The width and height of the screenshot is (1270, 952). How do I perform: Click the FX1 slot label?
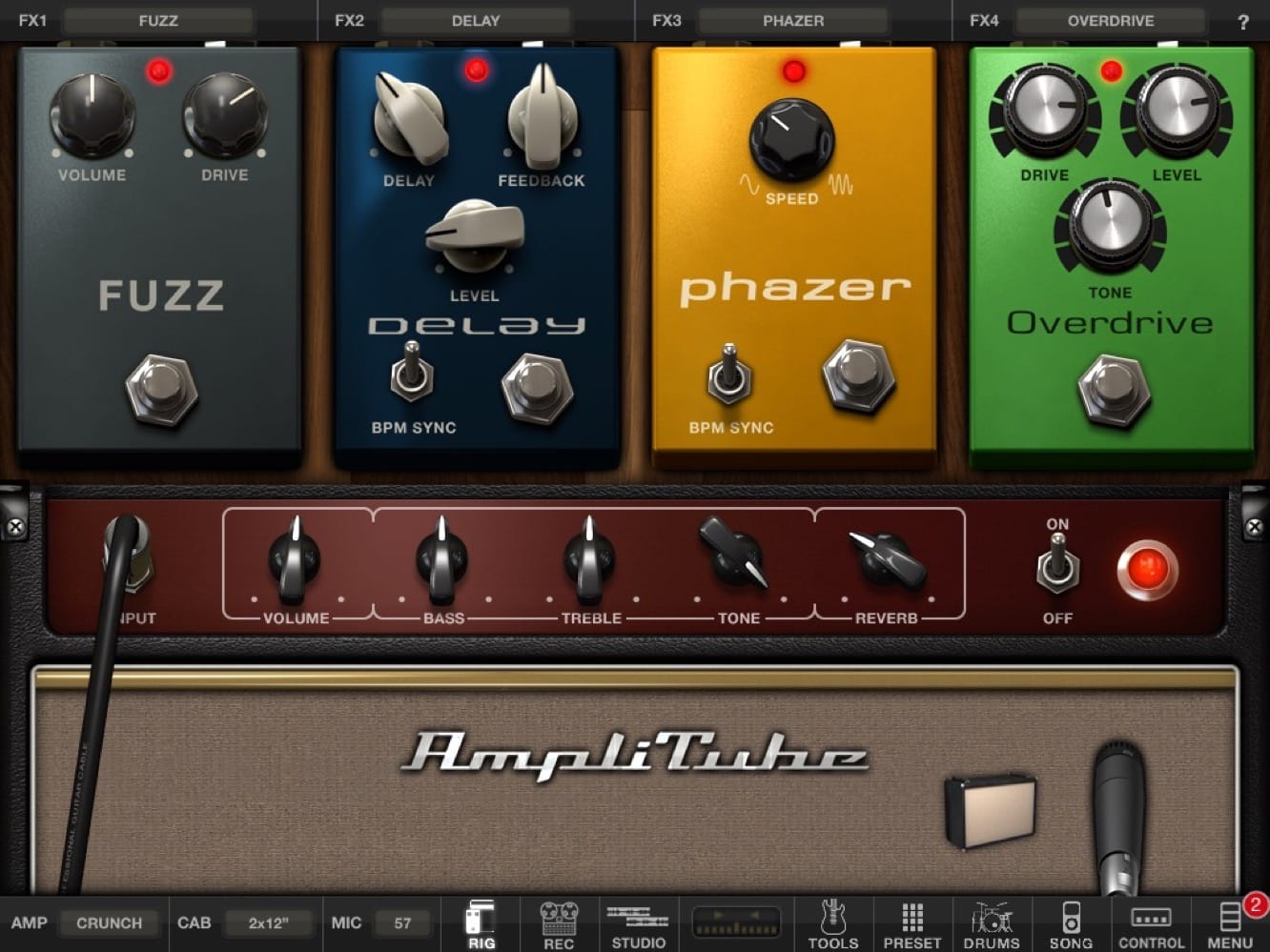[x=32, y=20]
